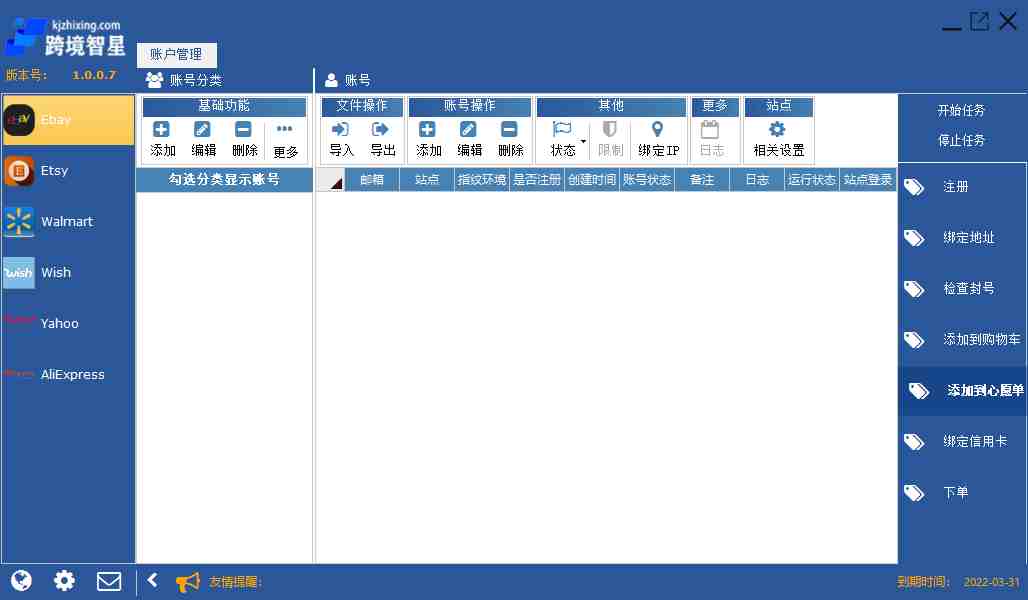
Task: Add a new account category (添加)
Action: (x=162, y=139)
